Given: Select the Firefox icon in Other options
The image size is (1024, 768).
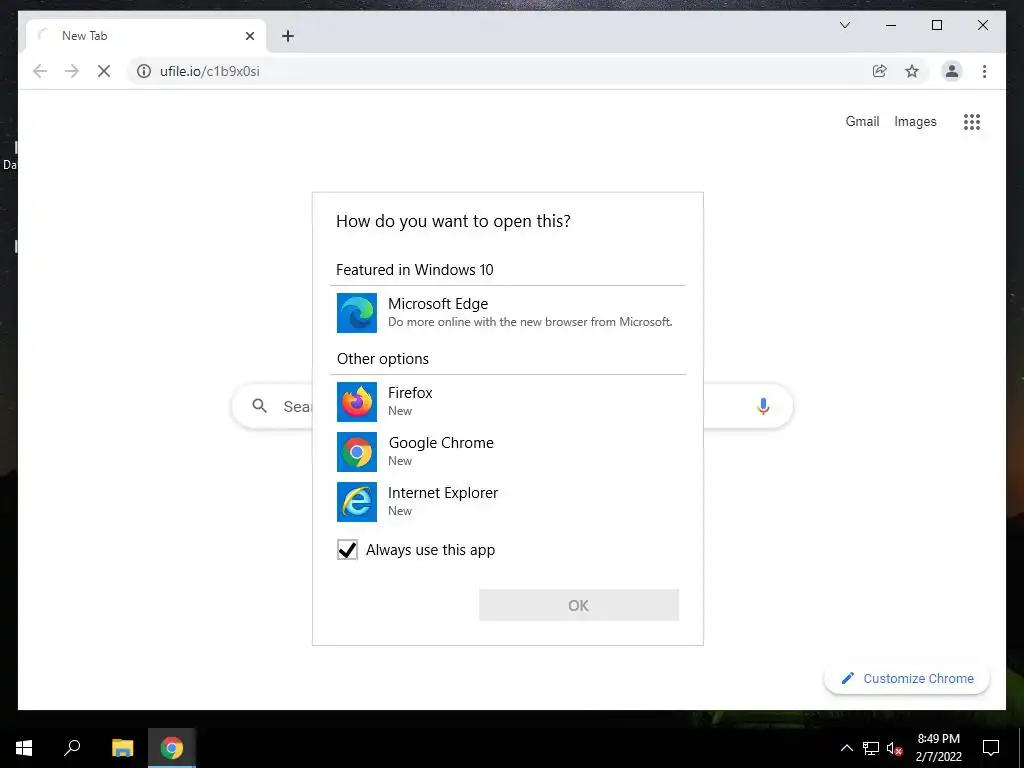Looking at the screenshot, I should 357,402.
